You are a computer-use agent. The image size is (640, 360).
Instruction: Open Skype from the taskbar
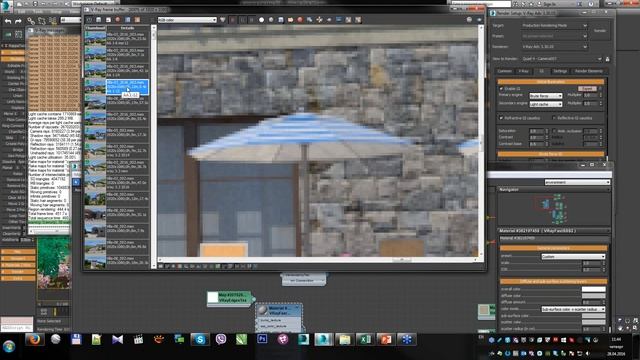[200, 339]
